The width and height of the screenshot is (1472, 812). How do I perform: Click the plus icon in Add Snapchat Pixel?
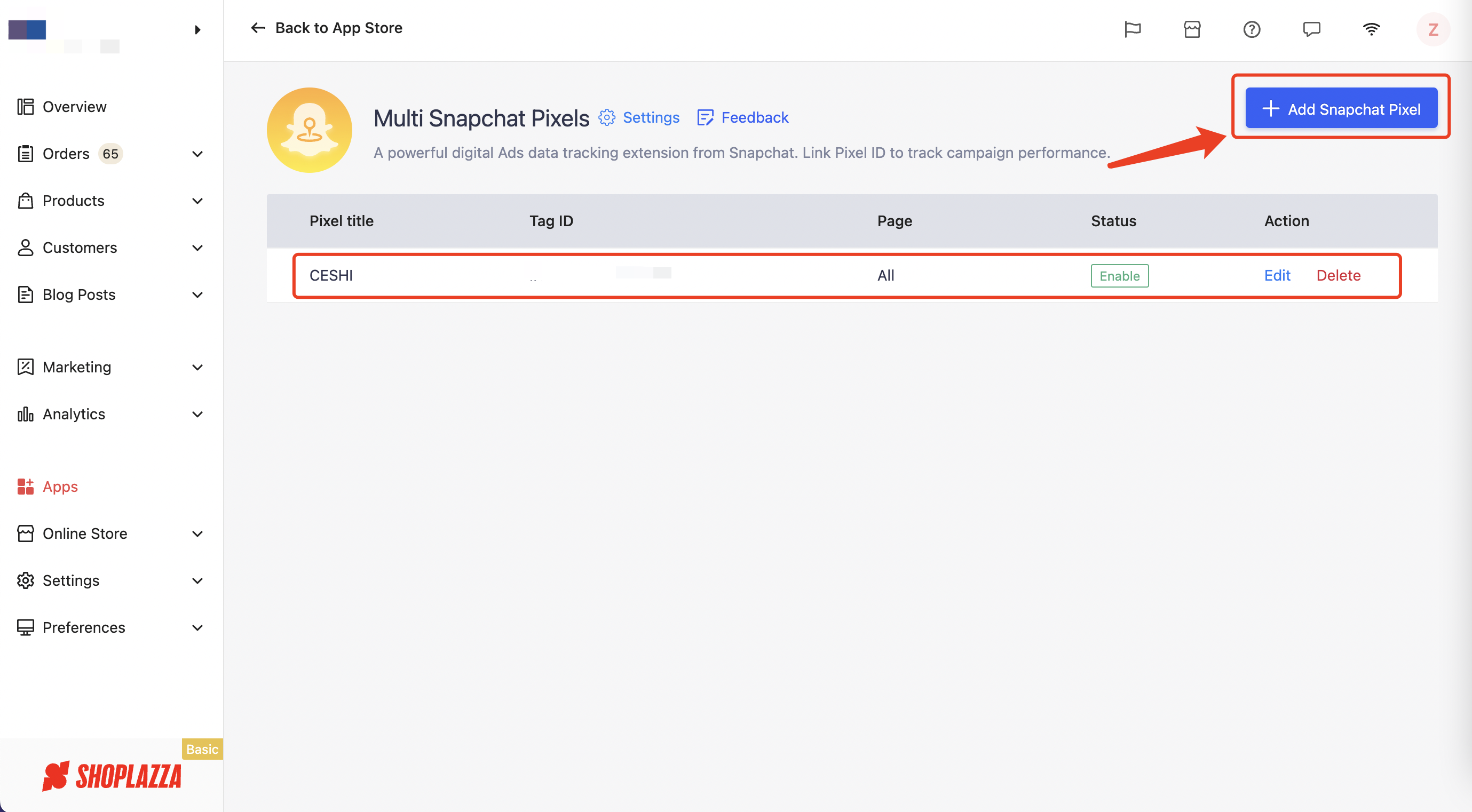pos(1270,108)
